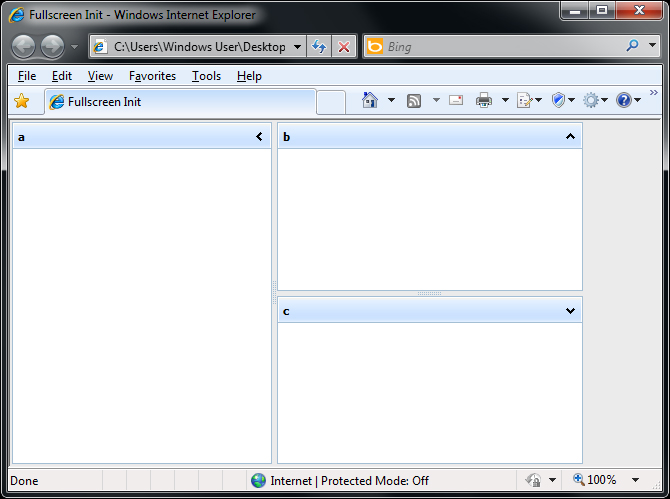Open the Edit menu
Viewport: 670px width, 499px height.
62,76
